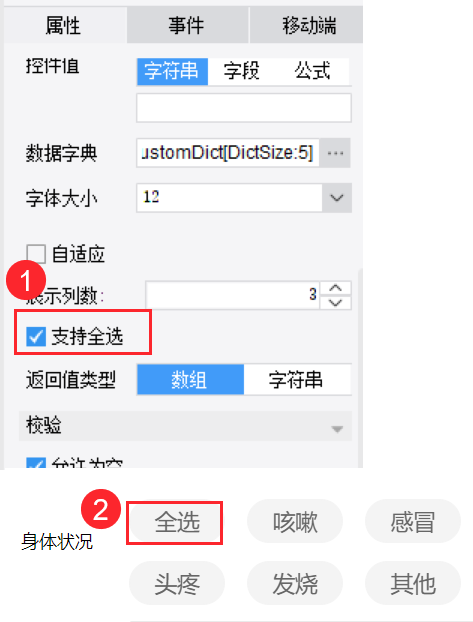
Task: Enable the 自适应 checkbox
Action: tap(36, 254)
